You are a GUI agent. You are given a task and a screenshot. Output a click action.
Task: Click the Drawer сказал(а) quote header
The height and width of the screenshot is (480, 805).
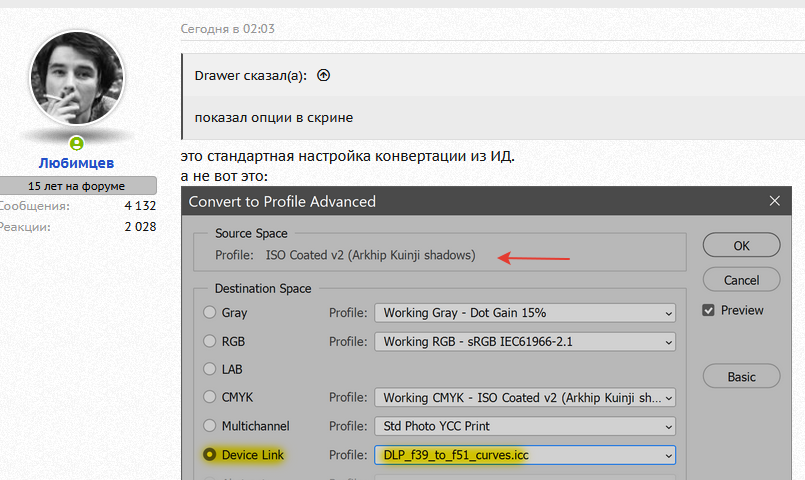coord(251,76)
